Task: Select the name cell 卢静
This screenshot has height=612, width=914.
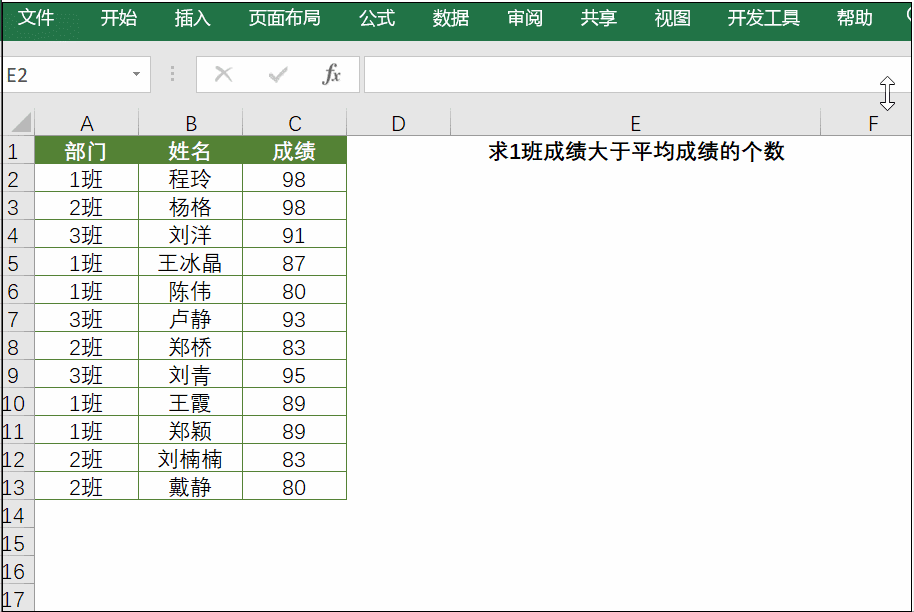Action: pyautogui.click(x=190, y=319)
